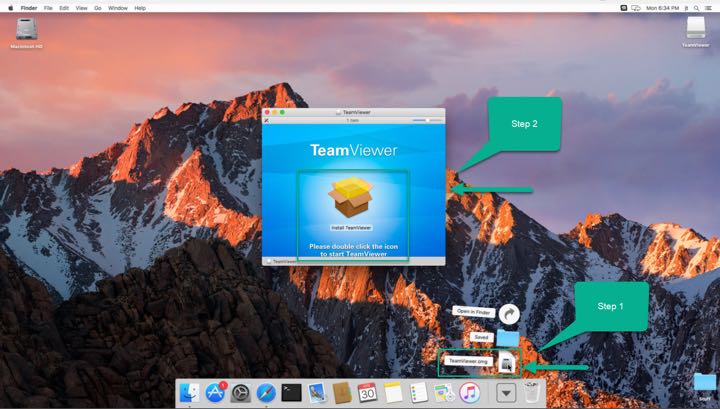Image resolution: width=720 pixels, height=409 pixels.
Task: Open Calendar showing 30 in the Dock
Action: pyautogui.click(x=367, y=393)
